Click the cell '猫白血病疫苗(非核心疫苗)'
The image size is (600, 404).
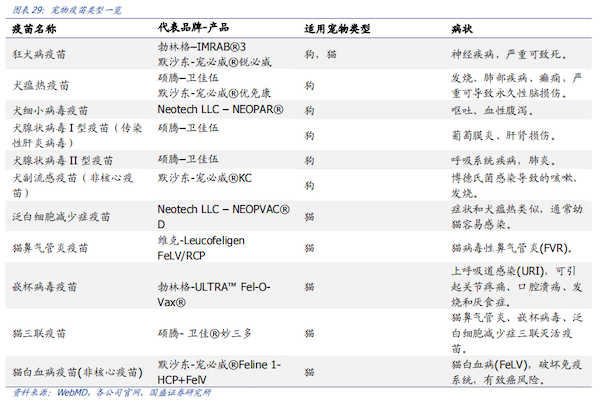click(77, 372)
